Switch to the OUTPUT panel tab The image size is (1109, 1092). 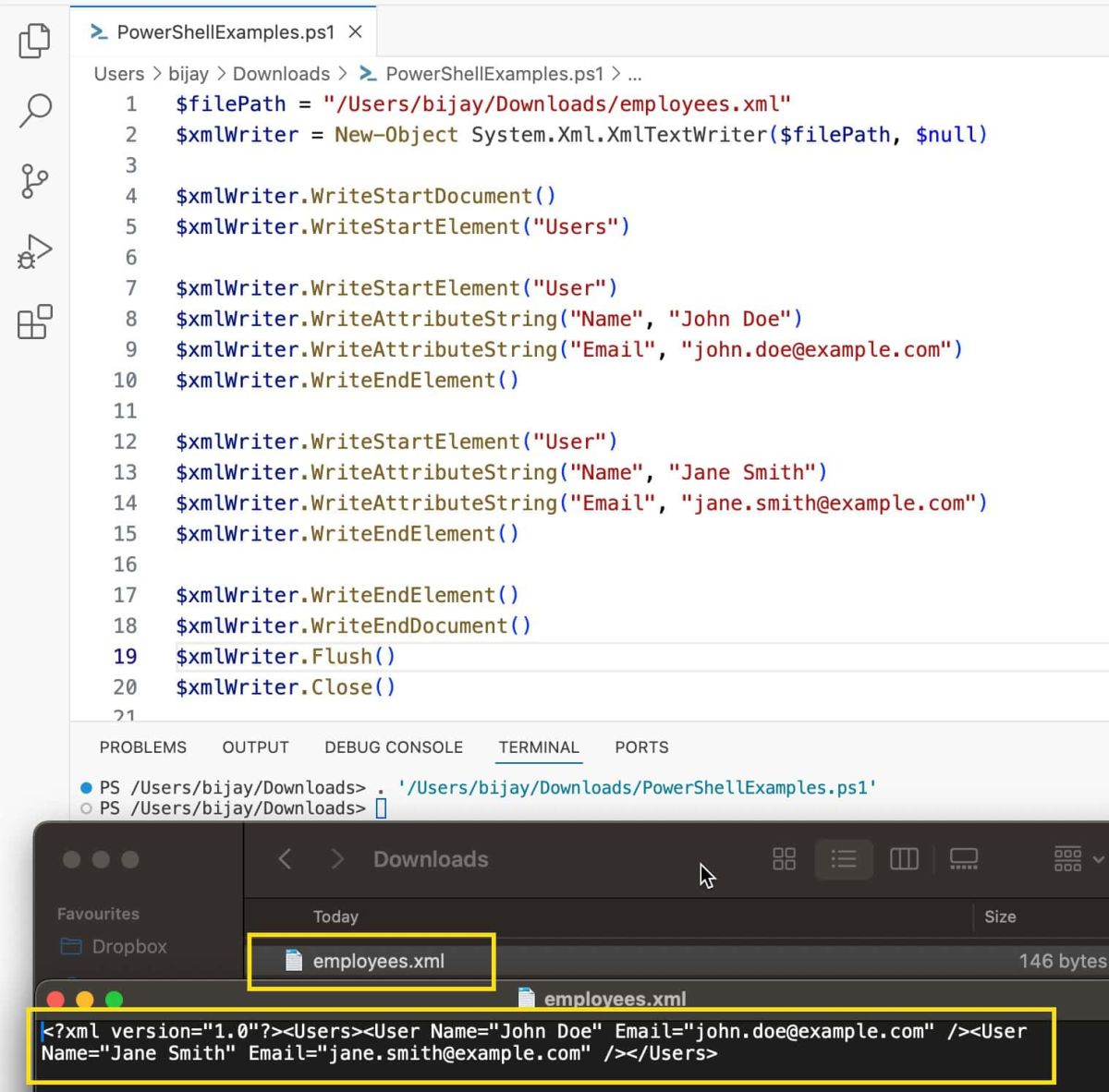(255, 747)
